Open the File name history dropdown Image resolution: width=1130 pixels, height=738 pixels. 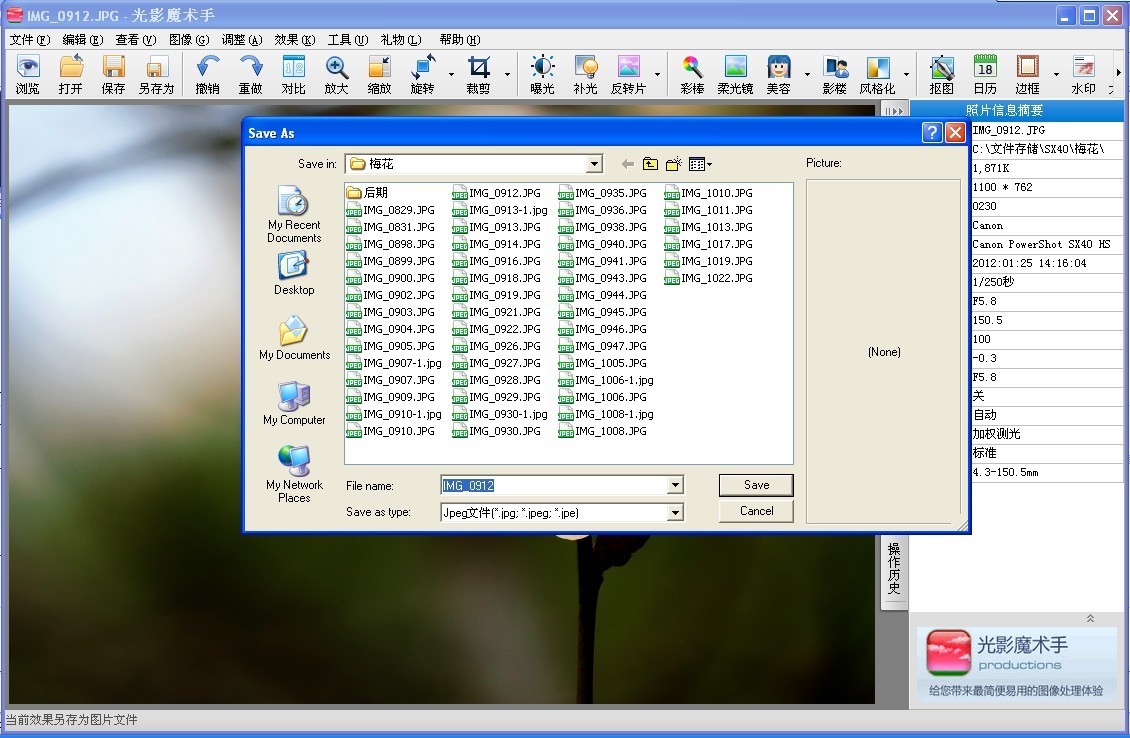(x=676, y=486)
